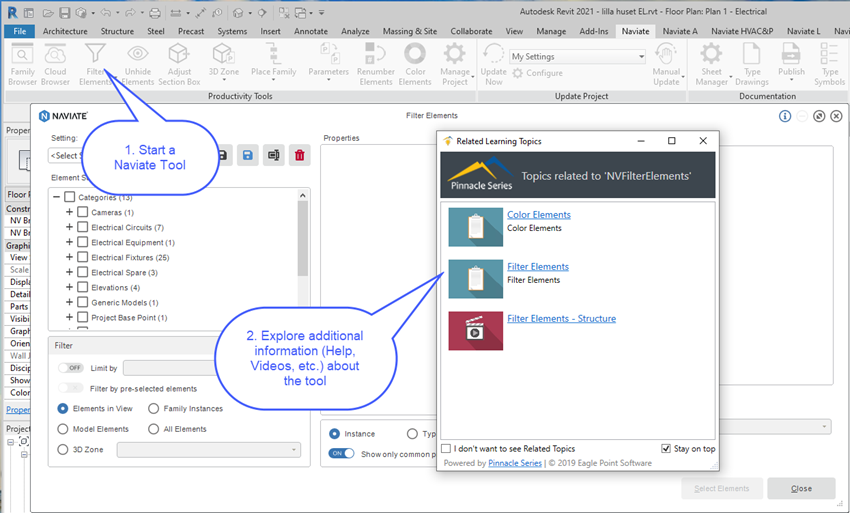Start the Renumber Elements tool

(x=376, y=65)
